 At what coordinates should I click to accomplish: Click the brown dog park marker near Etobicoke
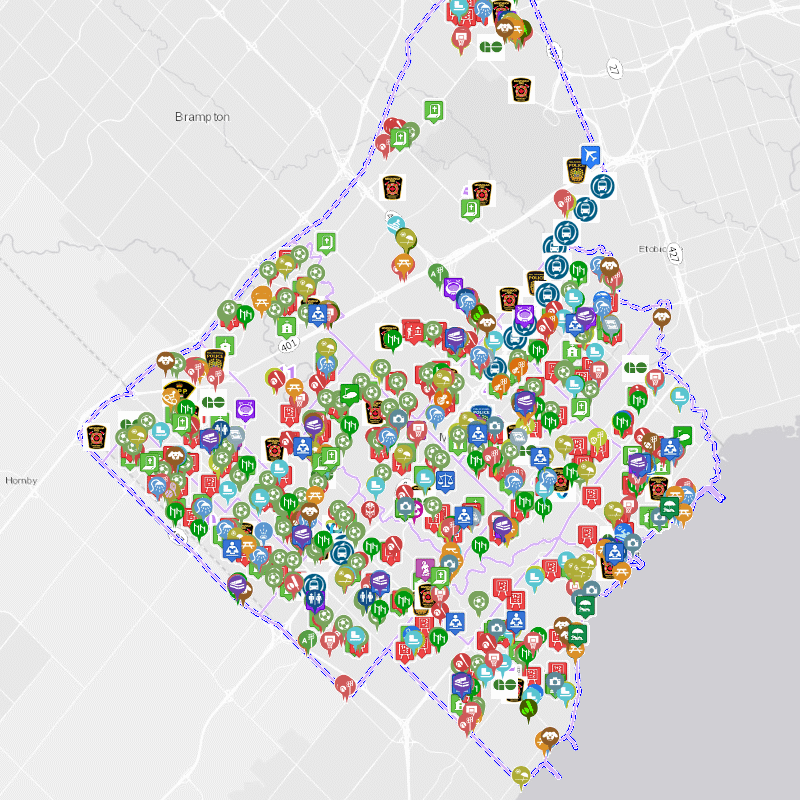pos(661,317)
